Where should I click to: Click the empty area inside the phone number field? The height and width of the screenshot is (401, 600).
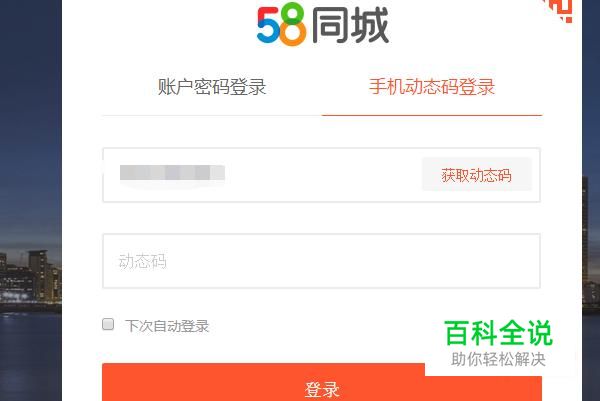[323, 175]
